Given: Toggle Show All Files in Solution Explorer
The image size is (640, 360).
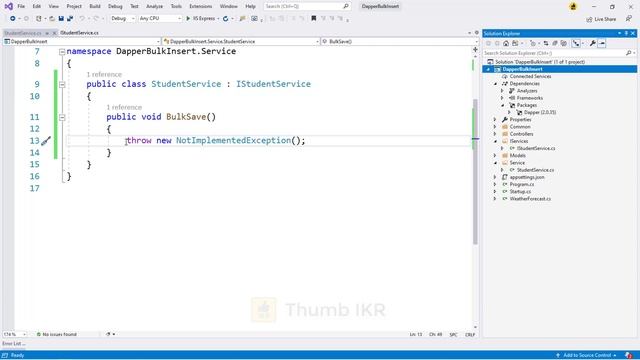Looking at the screenshot, I should (x=564, y=43).
